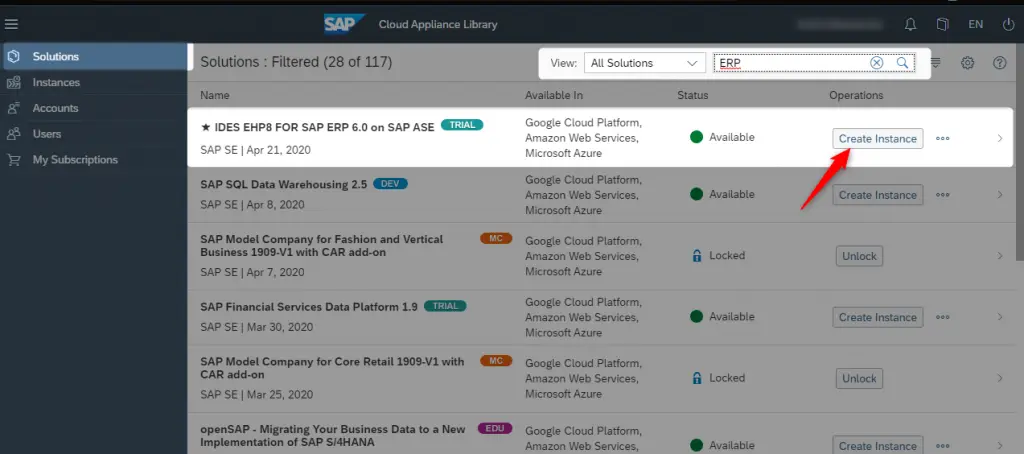Image resolution: width=1024 pixels, height=454 pixels.
Task: Open SAP SQL Data Warehousing 2.5
Action: click(x=283, y=184)
